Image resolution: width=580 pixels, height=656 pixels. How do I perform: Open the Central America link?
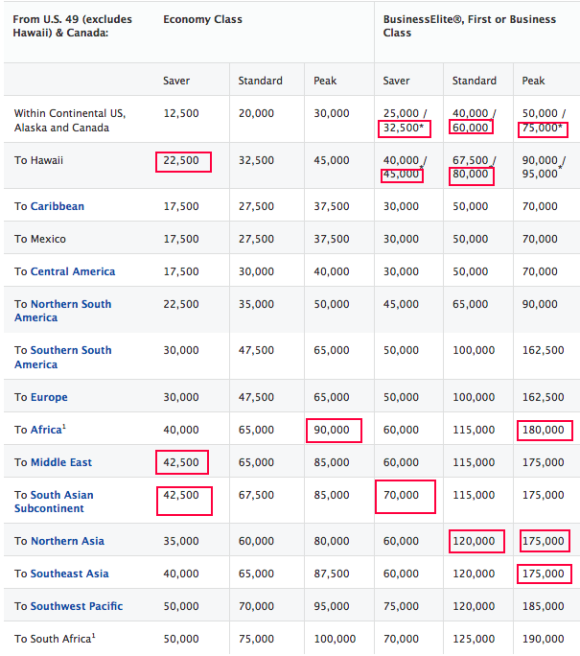pyautogui.click(x=73, y=272)
